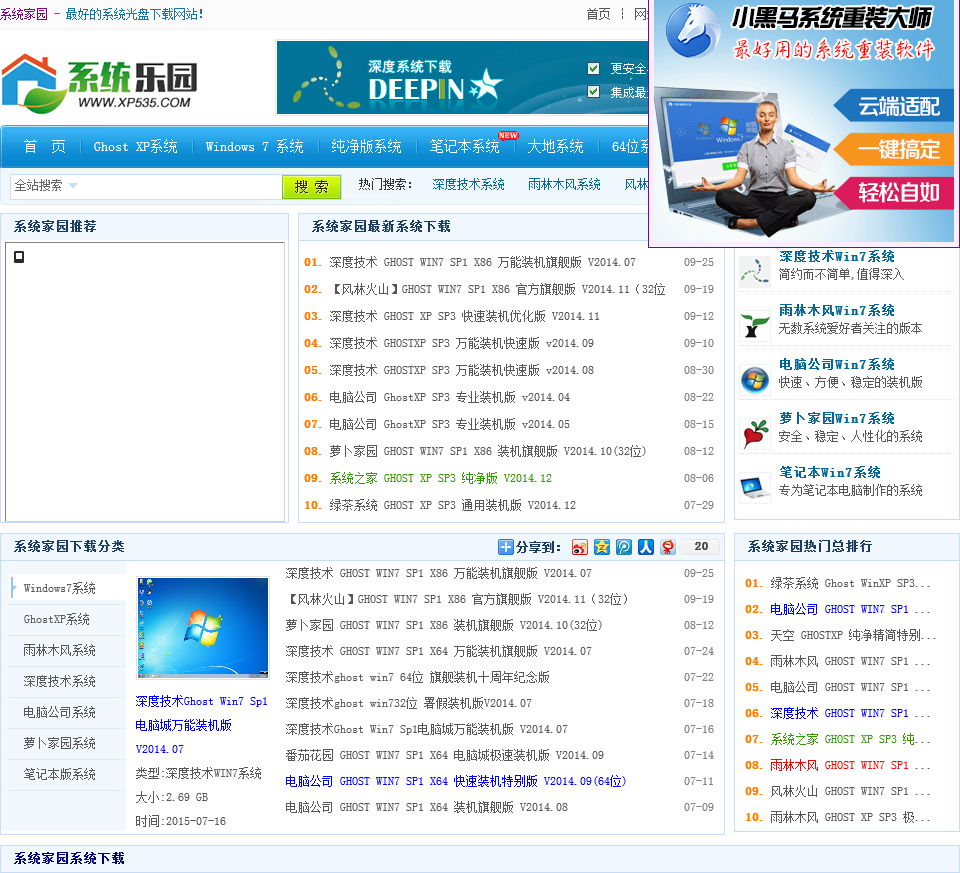This screenshot has width=960, height=873.
Task: Select 雨林木风系统 category tab
Action: coord(59,650)
